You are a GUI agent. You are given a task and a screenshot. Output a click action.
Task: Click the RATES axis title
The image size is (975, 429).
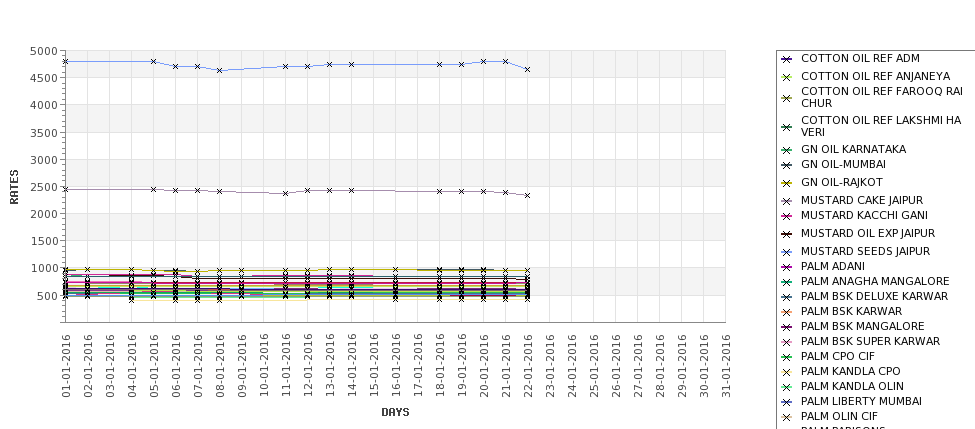pos(14,187)
